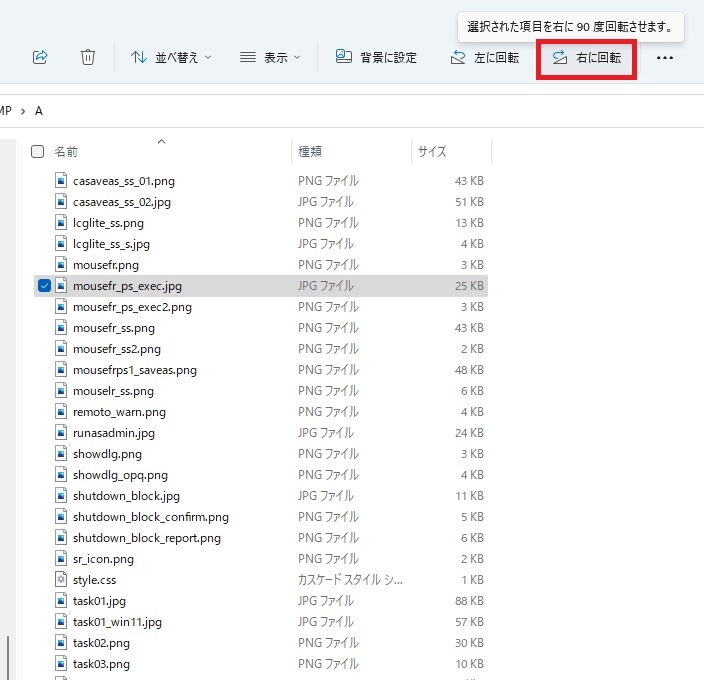Click 背景に設定 button
704x680 pixels.
click(x=376, y=57)
